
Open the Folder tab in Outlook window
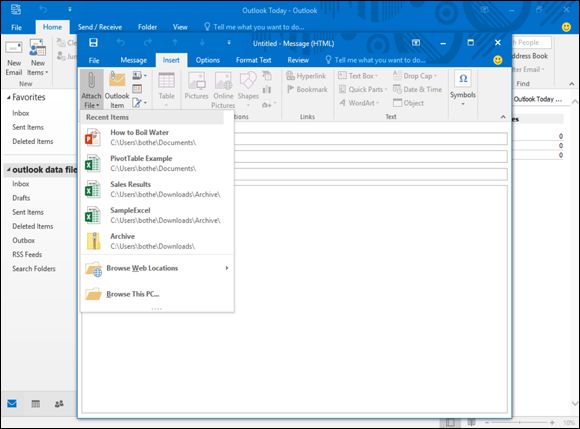[x=147, y=27]
